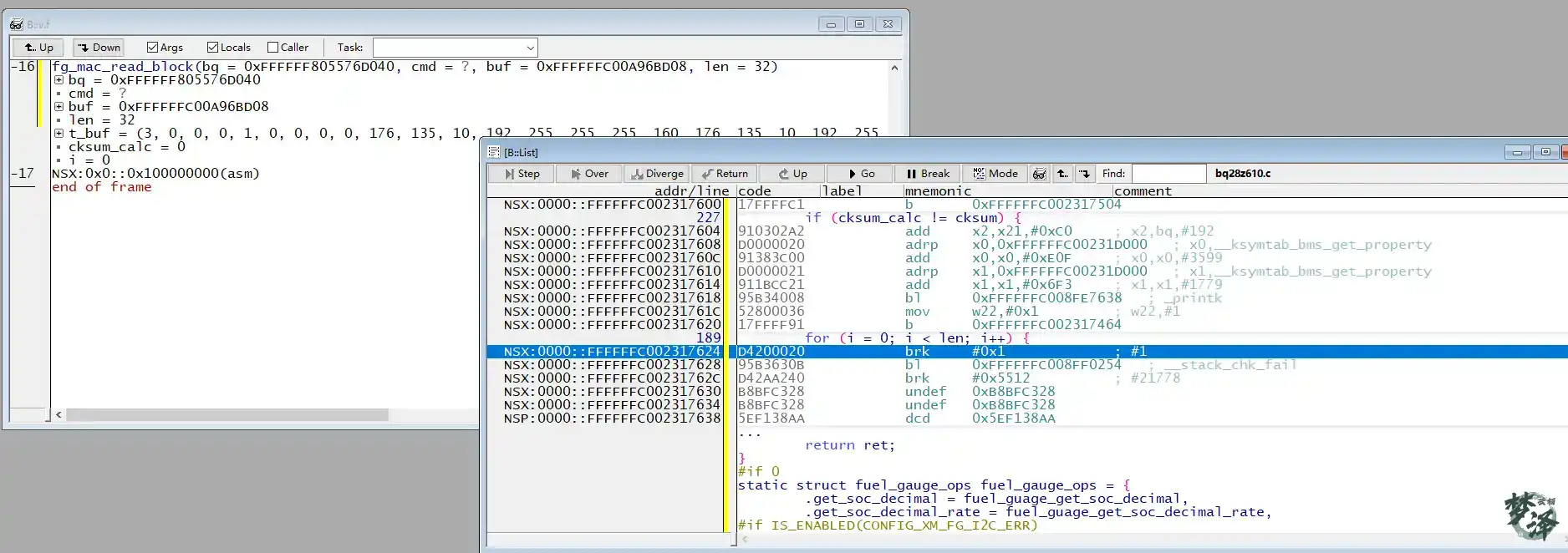Start execution with the Go button
1568x553 pixels.
(859, 174)
